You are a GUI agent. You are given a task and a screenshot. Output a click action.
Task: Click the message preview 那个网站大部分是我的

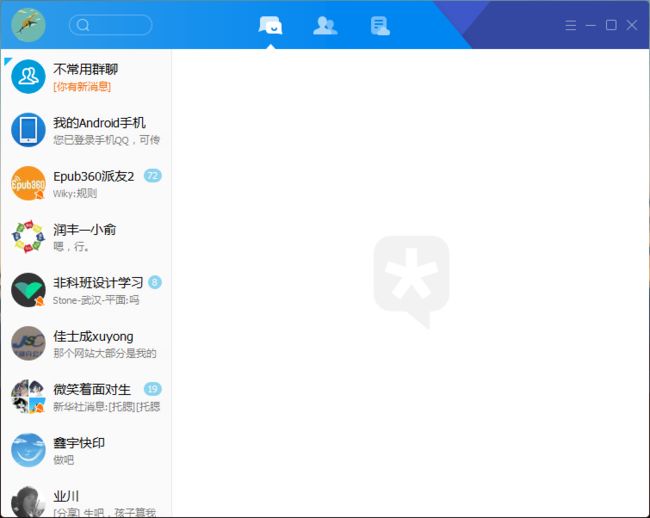(105, 353)
